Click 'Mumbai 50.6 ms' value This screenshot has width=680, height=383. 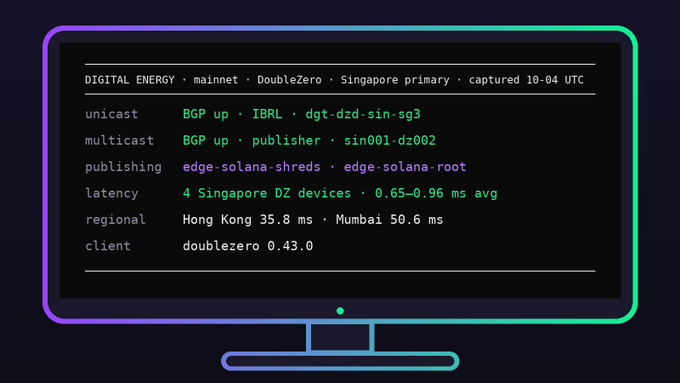[389, 219]
